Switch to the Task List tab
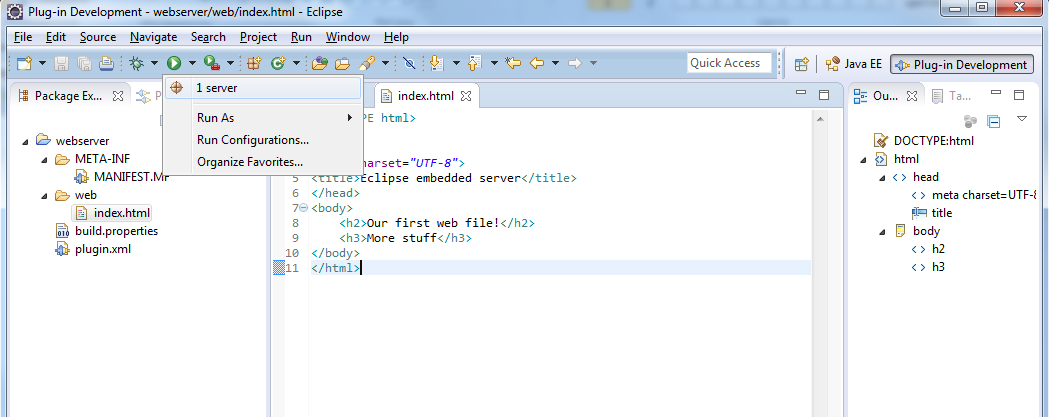Screen dimensions: 1049x417 [952, 96]
